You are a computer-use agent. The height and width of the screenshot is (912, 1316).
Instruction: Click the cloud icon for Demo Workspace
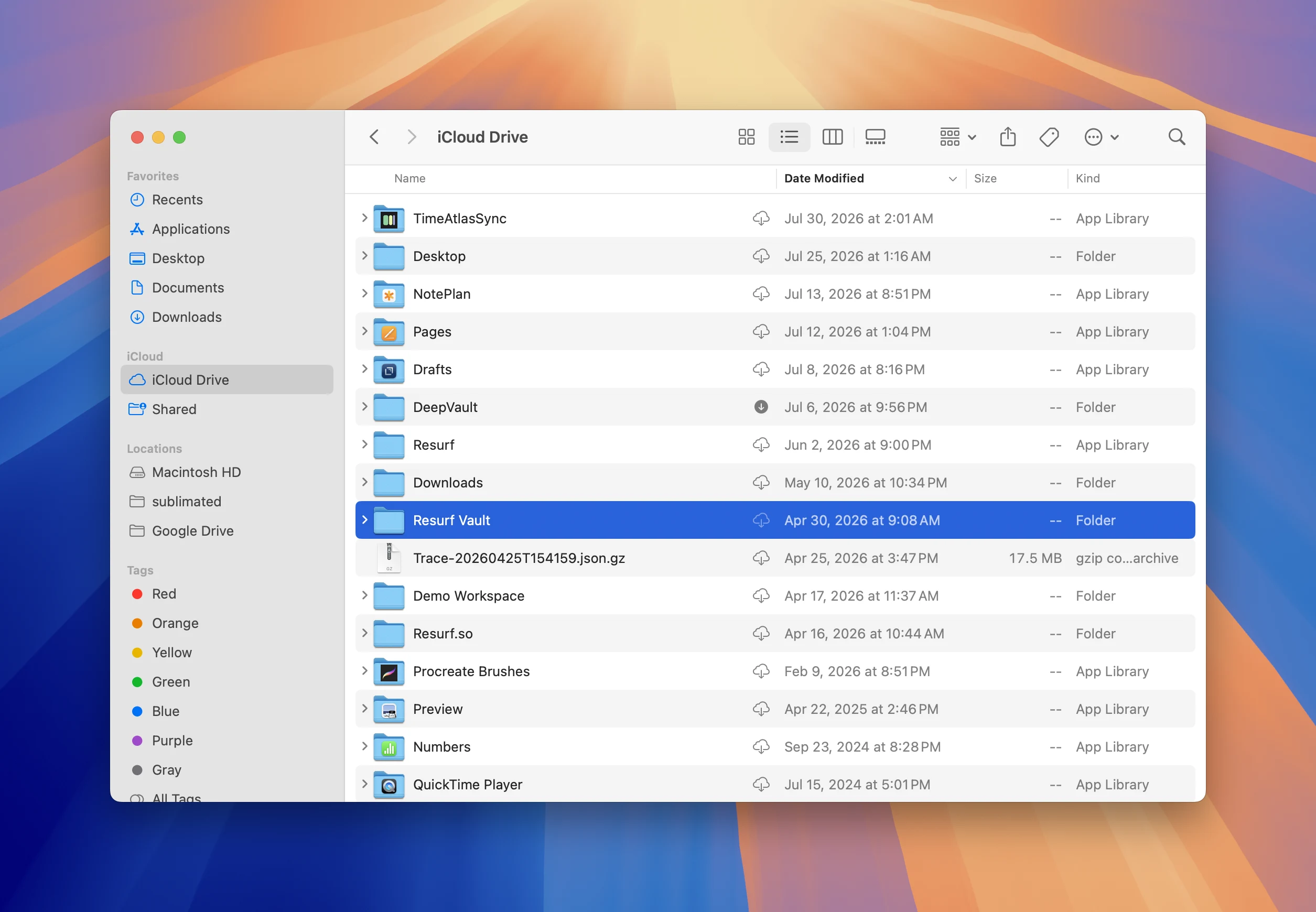(760, 595)
